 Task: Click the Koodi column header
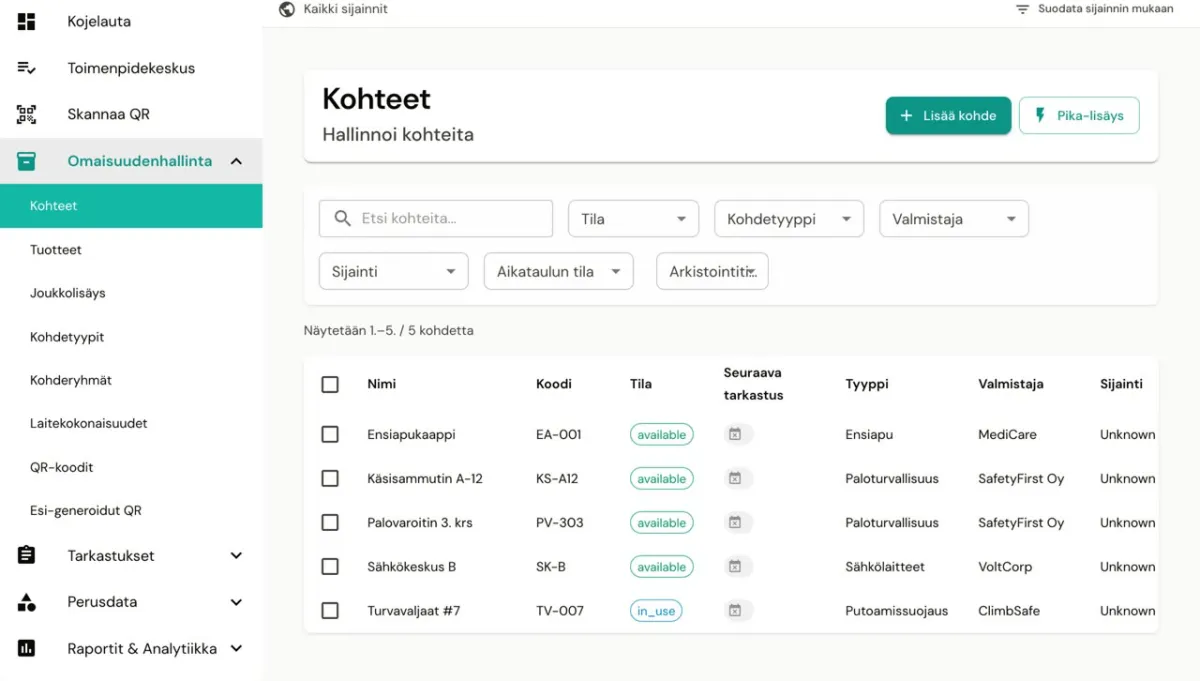click(554, 384)
